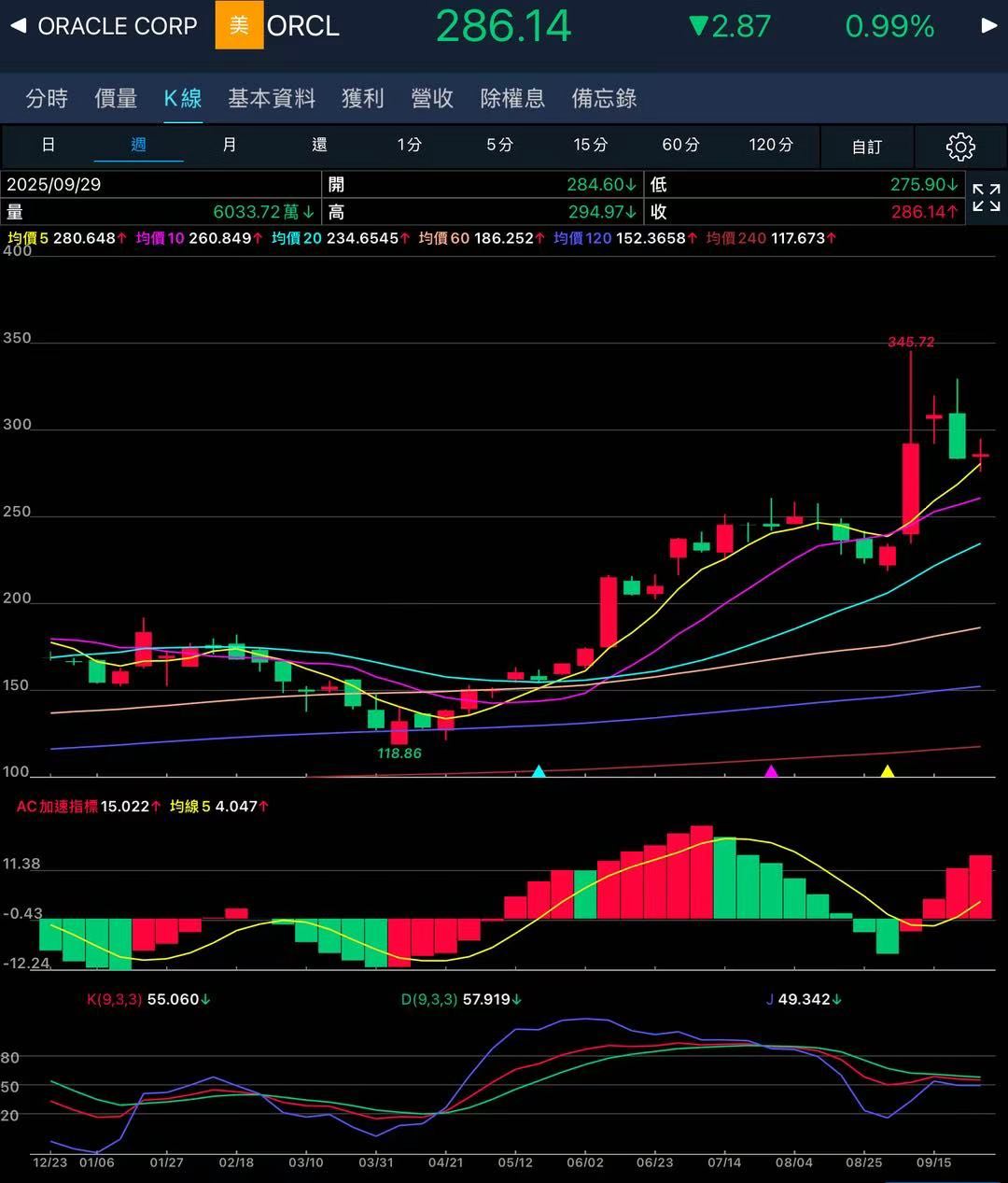Switch to daily (日) candlestick period
This screenshot has height=1183, width=1008.
coord(49,145)
